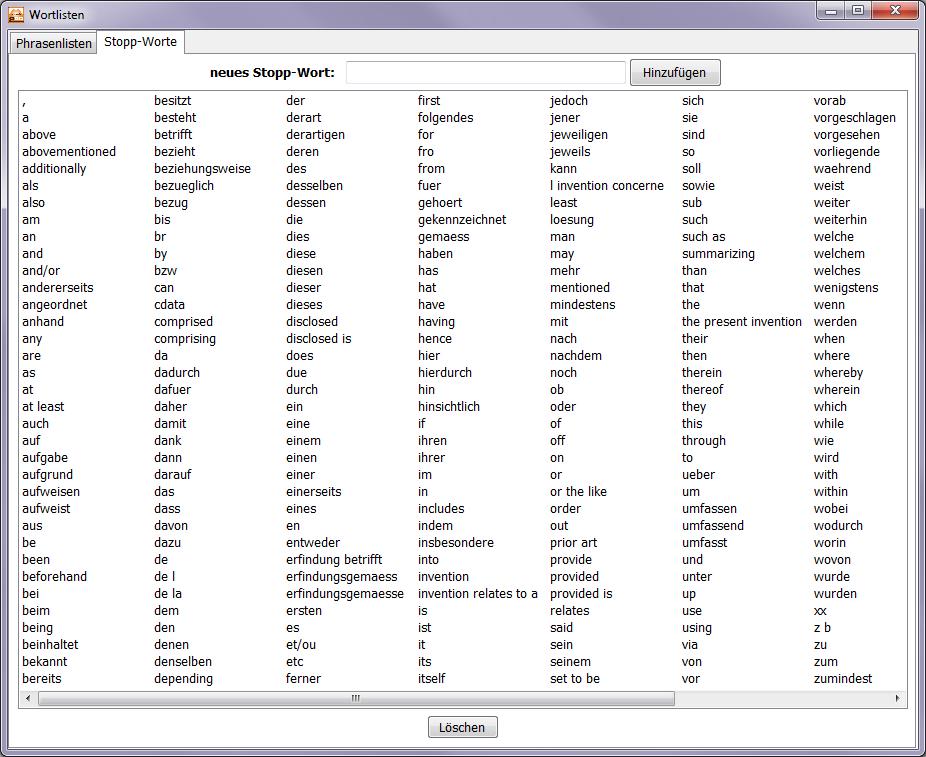Select the stop word 'itself'
This screenshot has width=926, height=757.
(432, 679)
